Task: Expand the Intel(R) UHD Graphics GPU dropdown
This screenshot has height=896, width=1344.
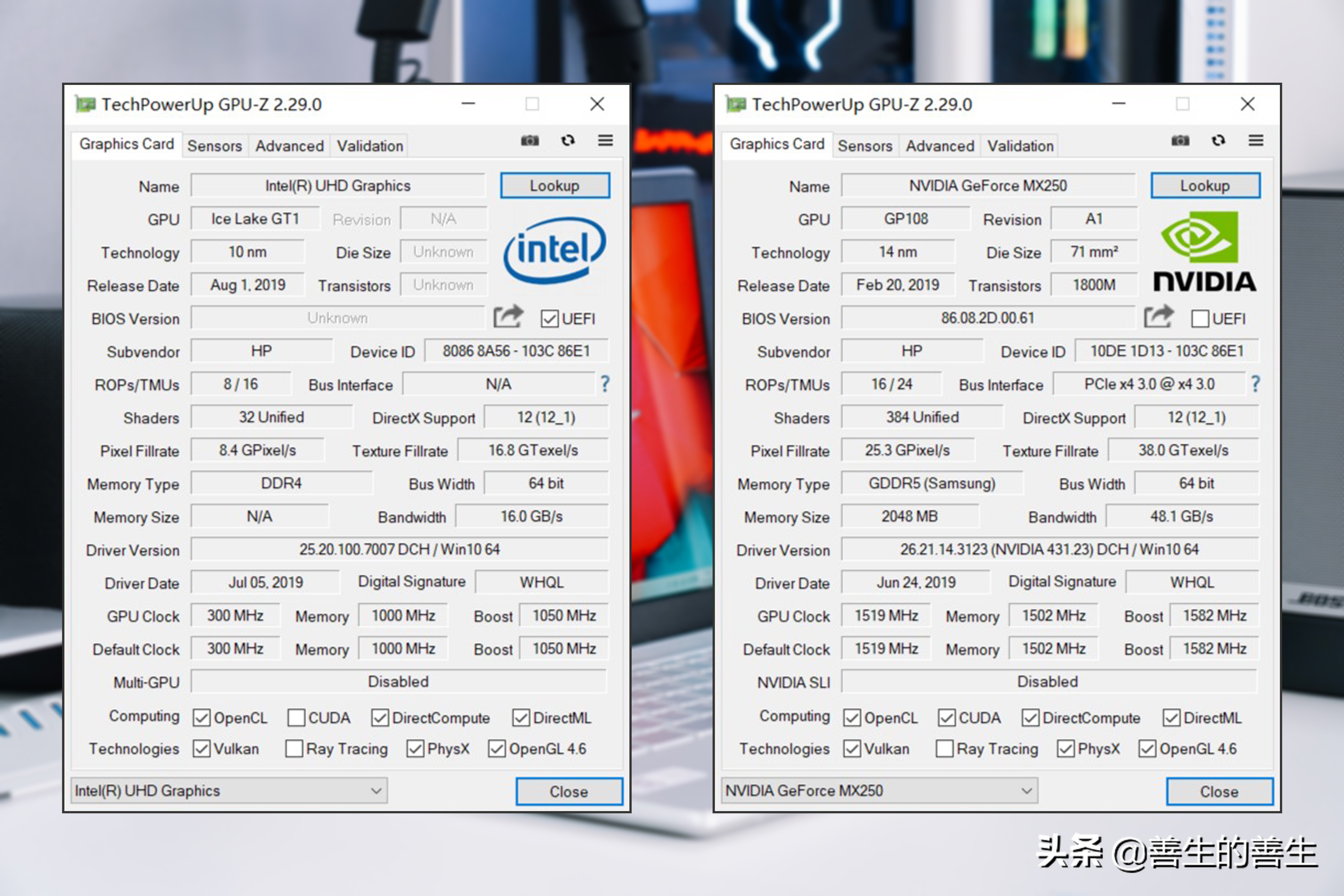Action: click(x=375, y=791)
